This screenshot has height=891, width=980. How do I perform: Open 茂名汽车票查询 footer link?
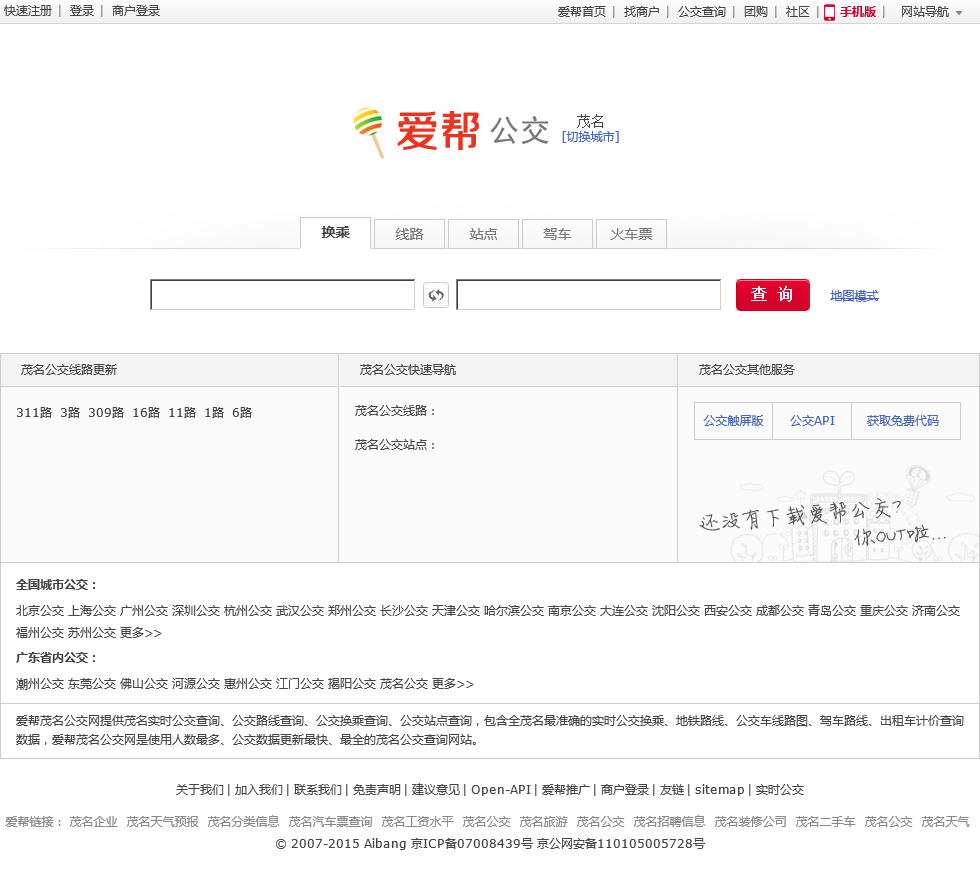pyautogui.click(x=330, y=822)
